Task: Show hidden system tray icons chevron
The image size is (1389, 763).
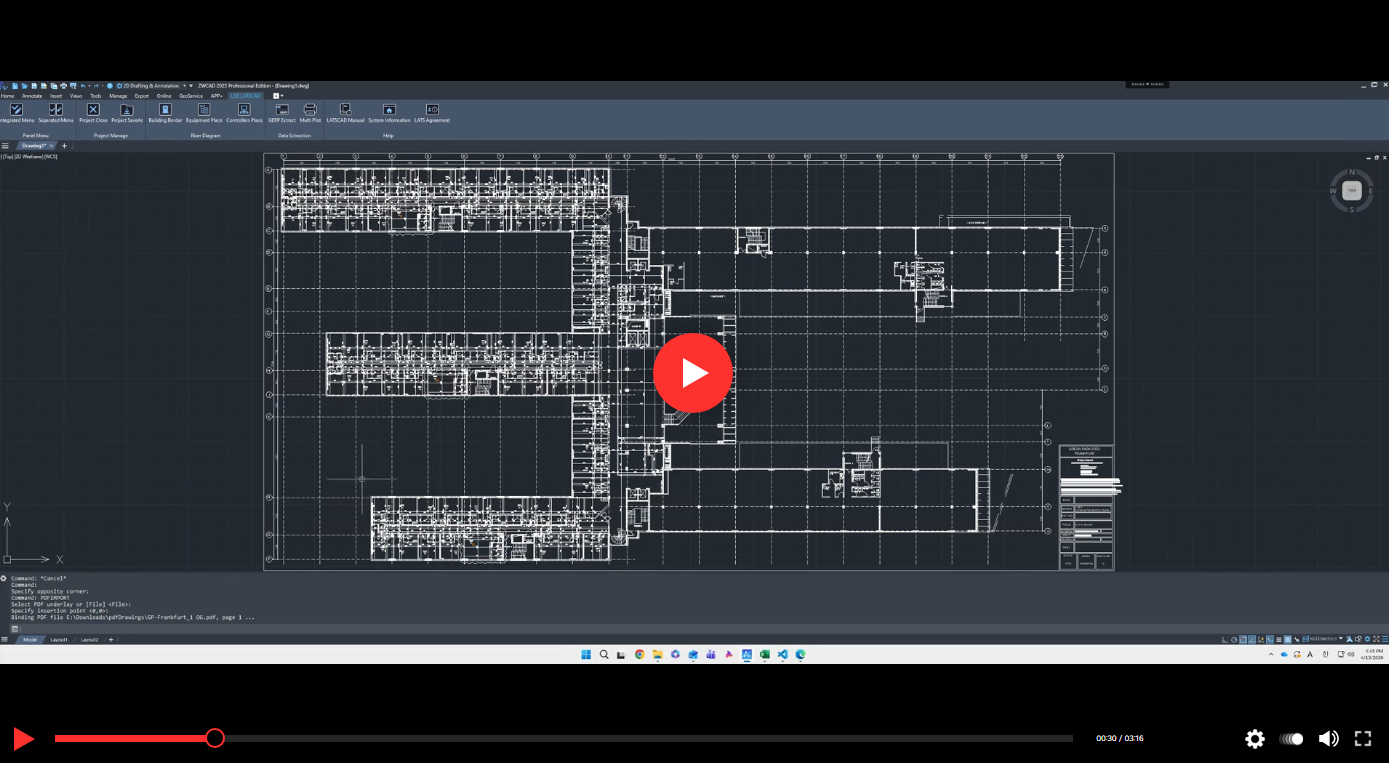Action: (1271, 655)
